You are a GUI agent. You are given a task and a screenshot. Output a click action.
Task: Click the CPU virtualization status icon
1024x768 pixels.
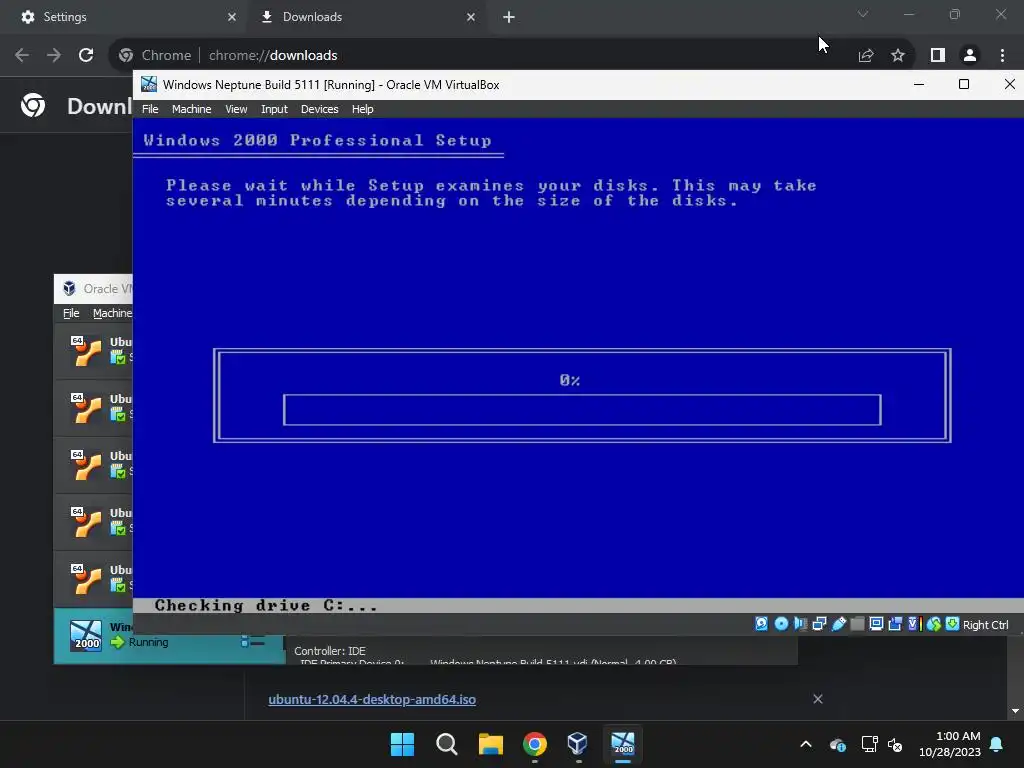point(914,624)
